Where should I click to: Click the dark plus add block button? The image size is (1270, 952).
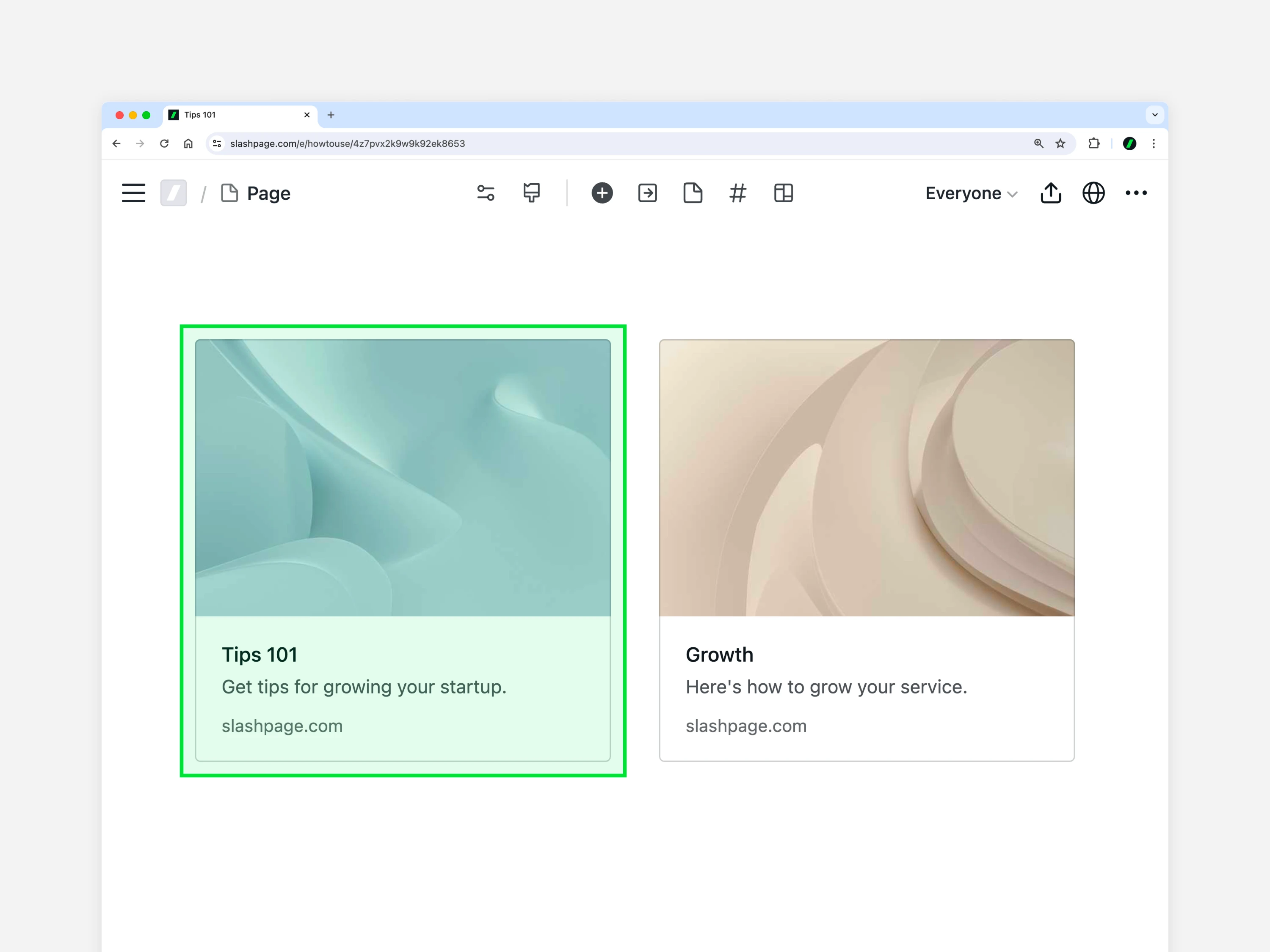[602, 193]
